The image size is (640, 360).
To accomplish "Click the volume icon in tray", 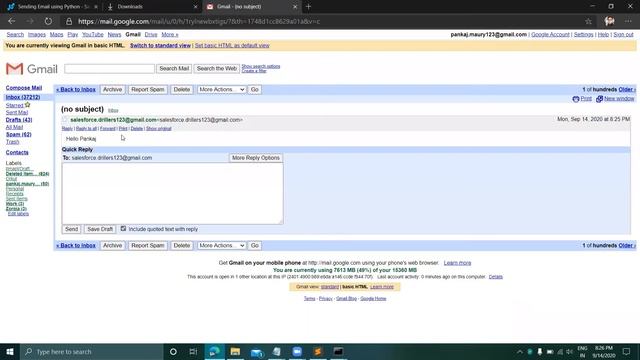I will pos(569,352).
